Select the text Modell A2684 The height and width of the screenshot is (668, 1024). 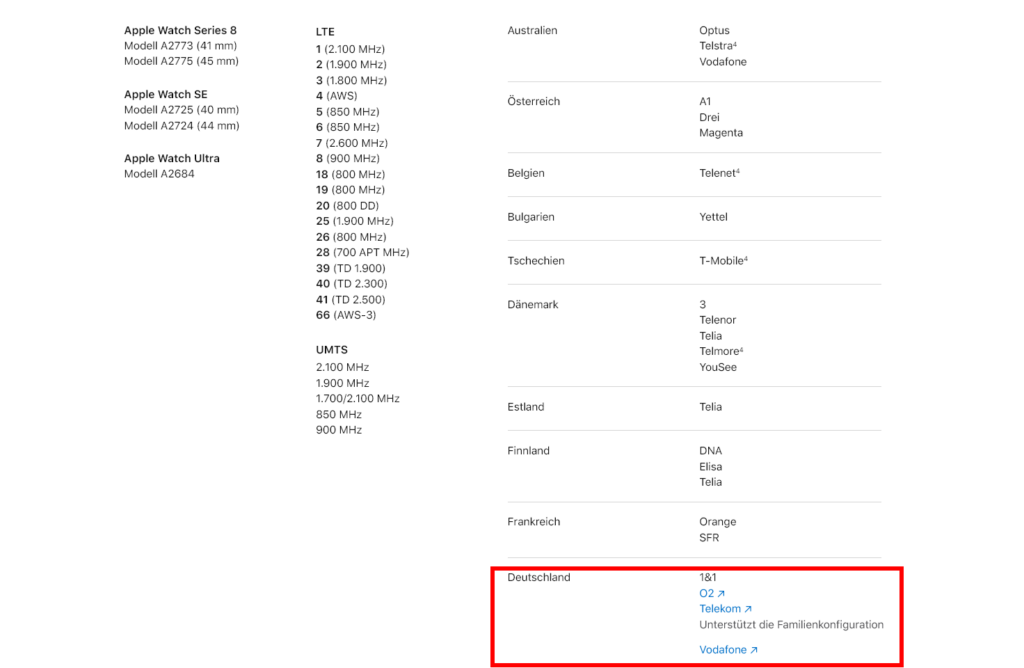point(159,174)
